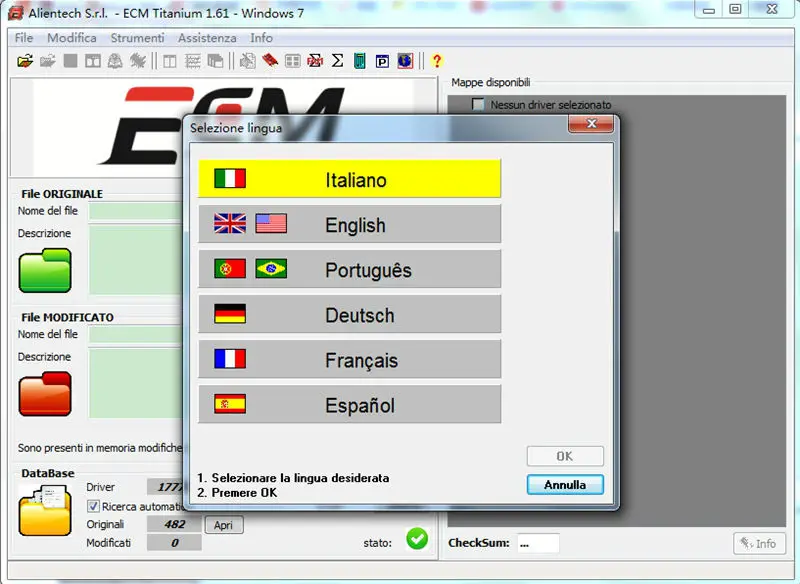Click the split columns table toolbar icon
This screenshot has height=584, width=800.
pos(169,62)
